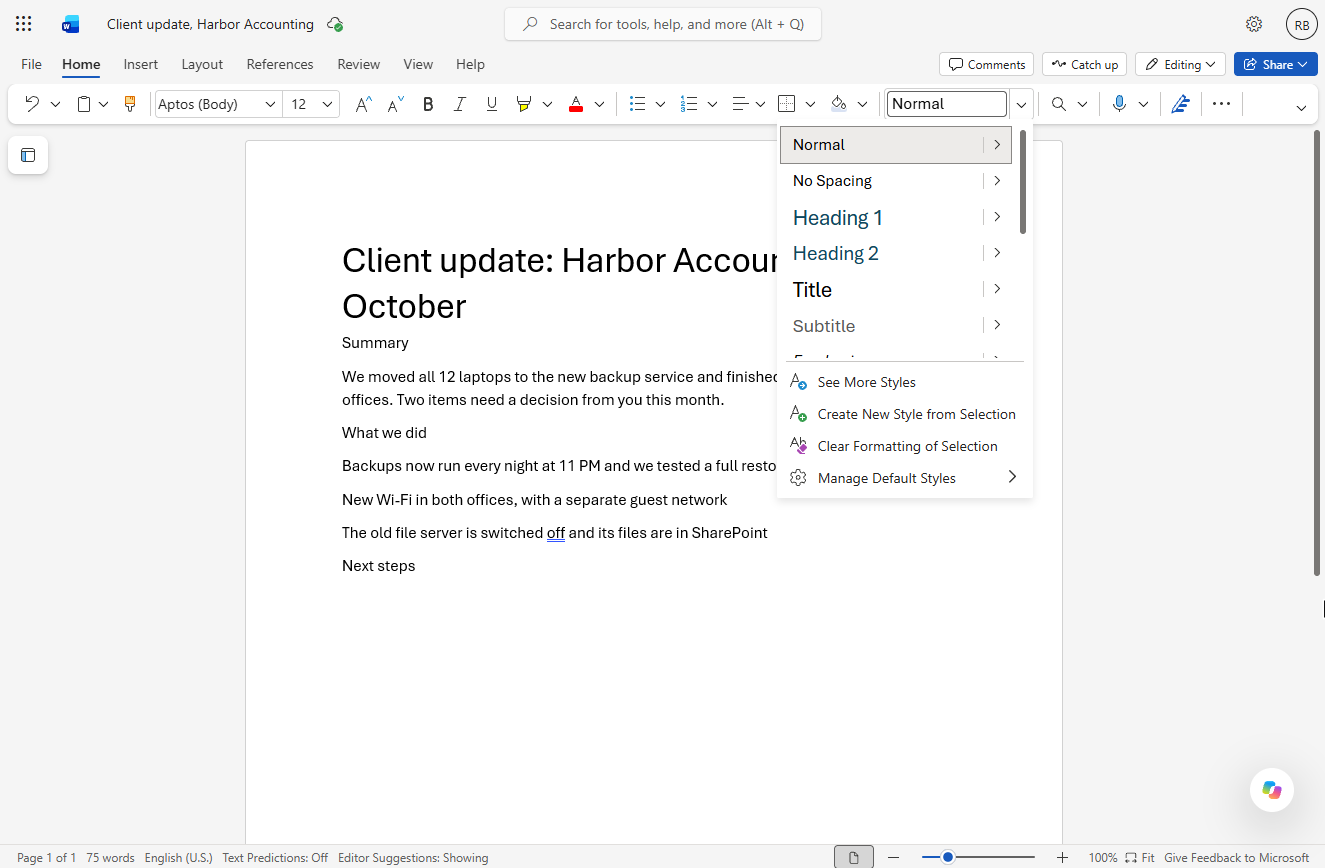Expand Manage Default Styles submenu arrow
1325x868 pixels.
click(x=1012, y=477)
